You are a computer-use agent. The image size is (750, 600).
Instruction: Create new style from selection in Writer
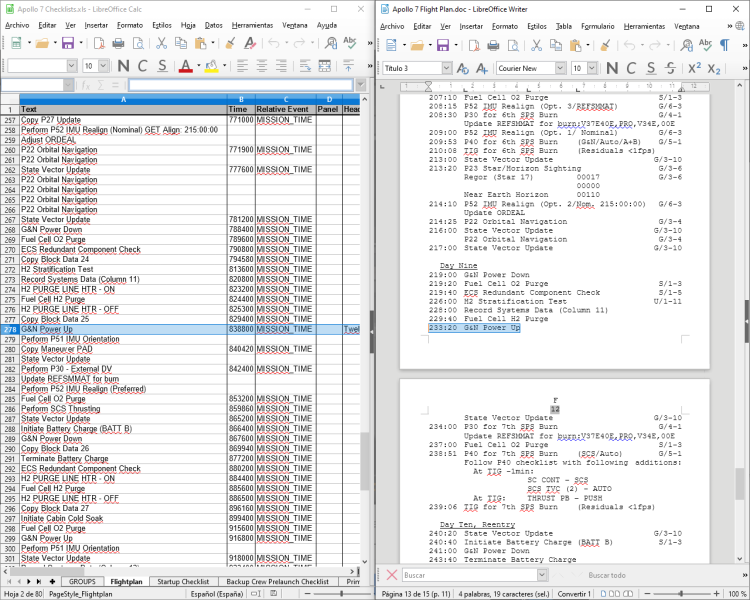(482, 68)
